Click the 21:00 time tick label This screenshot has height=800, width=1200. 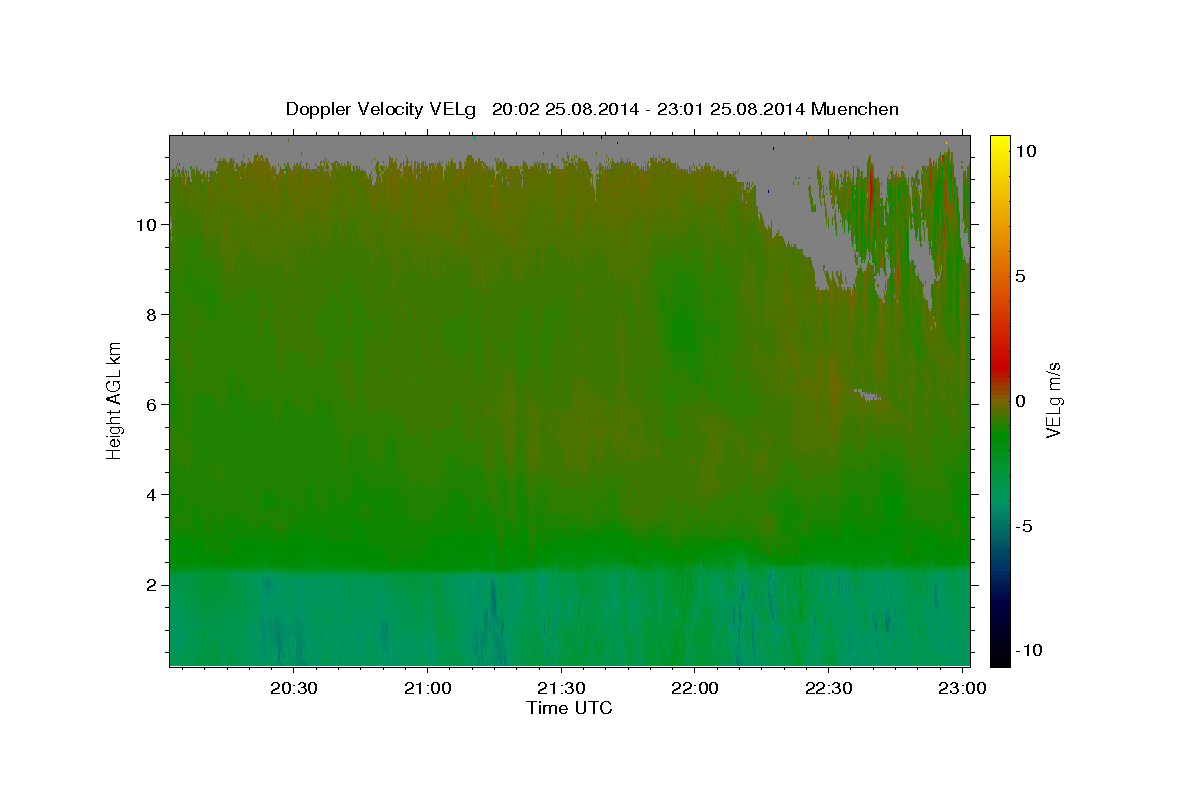[427, 689]
